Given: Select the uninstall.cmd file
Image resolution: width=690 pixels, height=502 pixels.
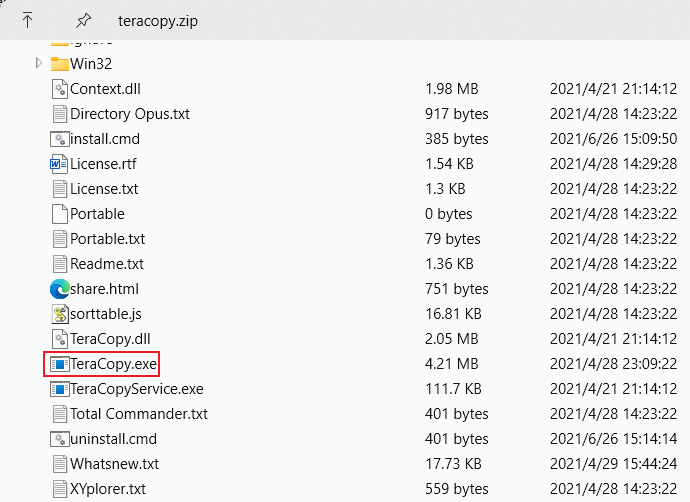Looking at the screenshot, I should pyautogui.click(x=113, y=439).
